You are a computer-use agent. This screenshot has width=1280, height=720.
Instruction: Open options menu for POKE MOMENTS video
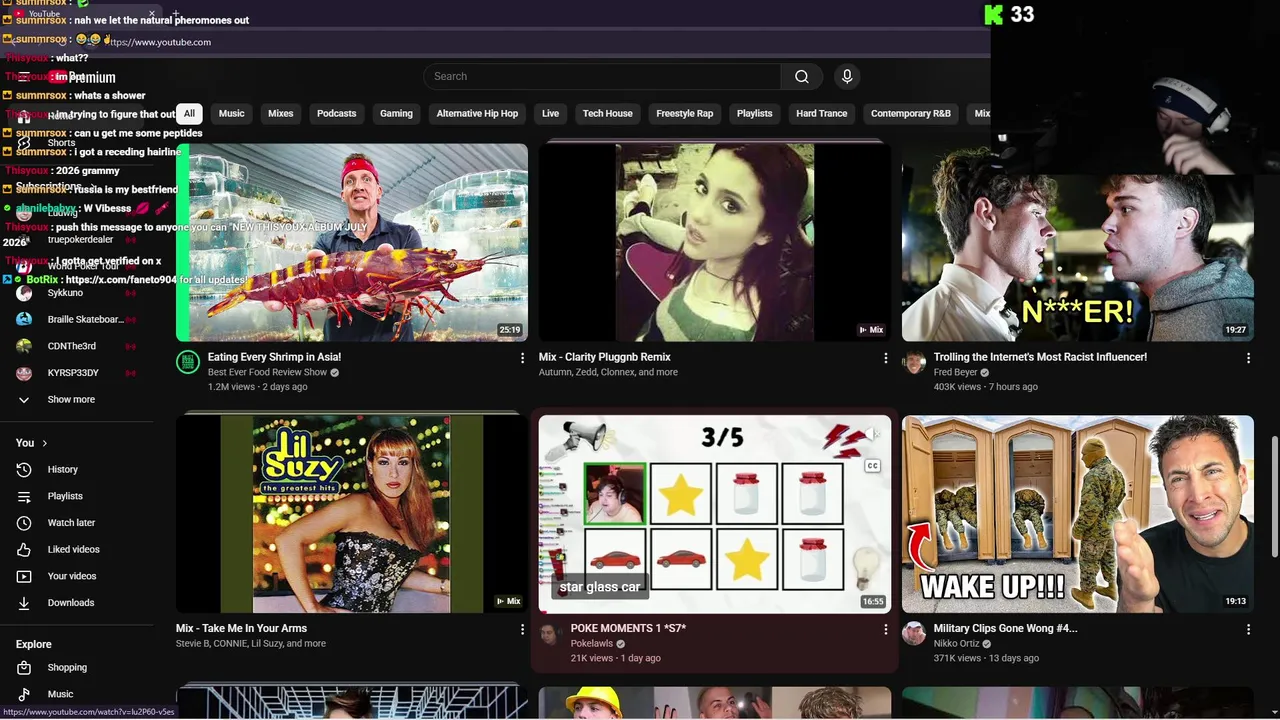(x=885, y=629)
